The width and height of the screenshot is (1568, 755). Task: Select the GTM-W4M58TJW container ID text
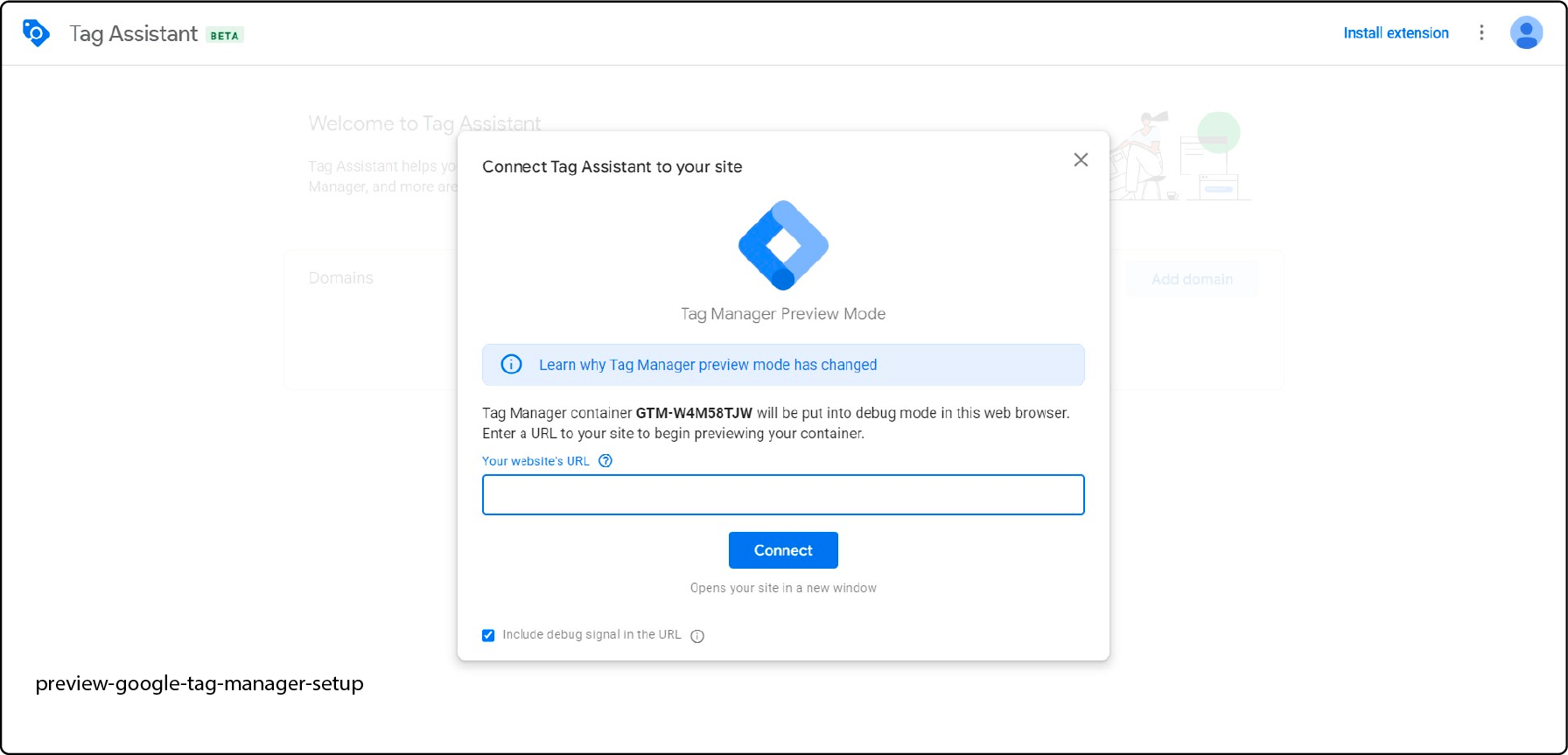click(x=694, y=413)
